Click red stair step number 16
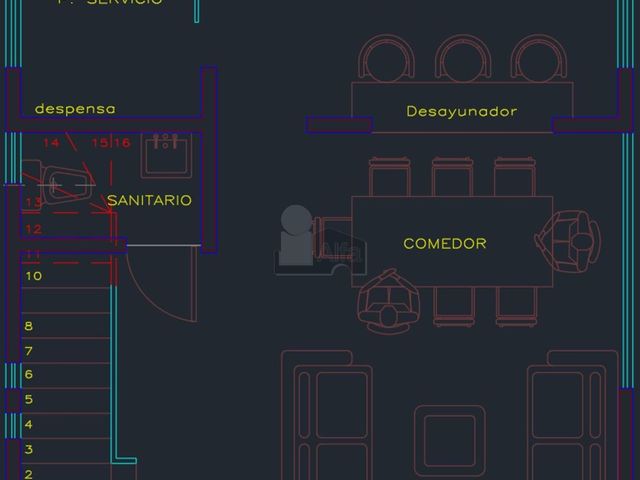640x480 pixels. tap(122, 142)
